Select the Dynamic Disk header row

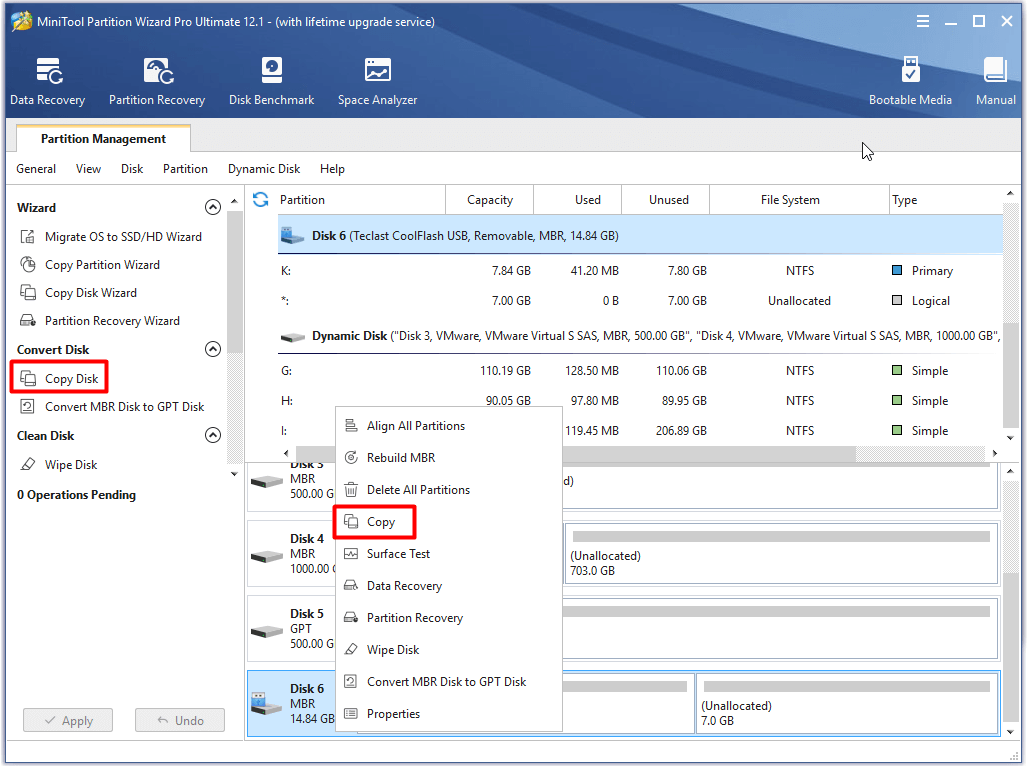coord(640,336)
